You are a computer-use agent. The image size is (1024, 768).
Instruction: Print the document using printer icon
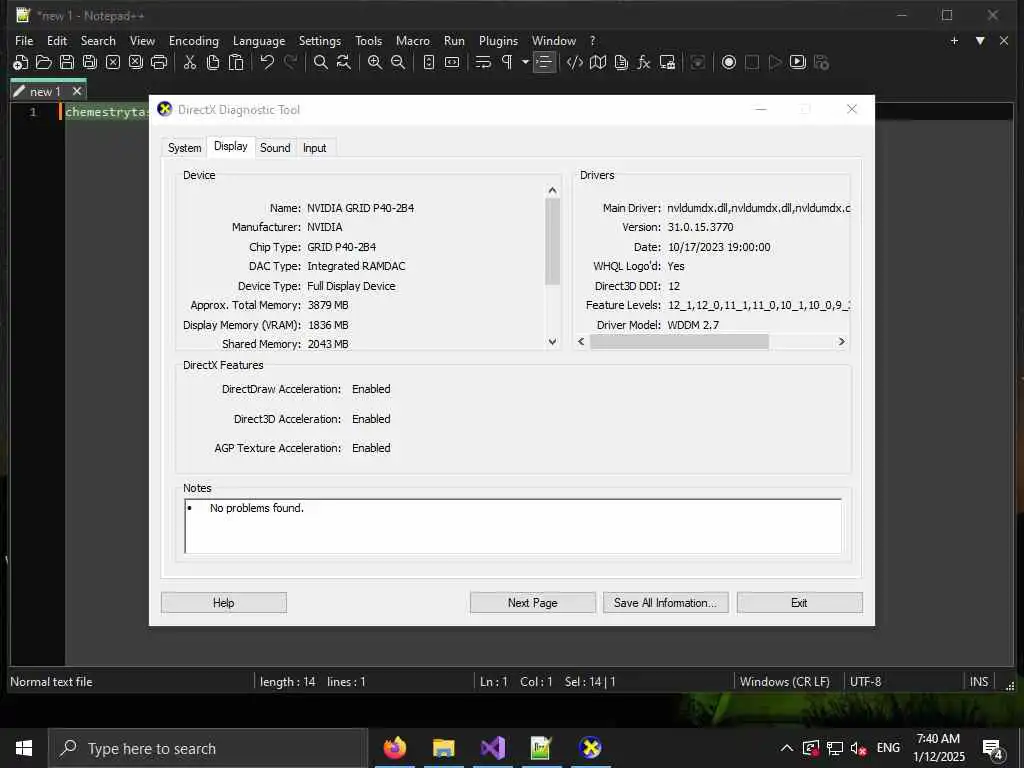point(159,63)
